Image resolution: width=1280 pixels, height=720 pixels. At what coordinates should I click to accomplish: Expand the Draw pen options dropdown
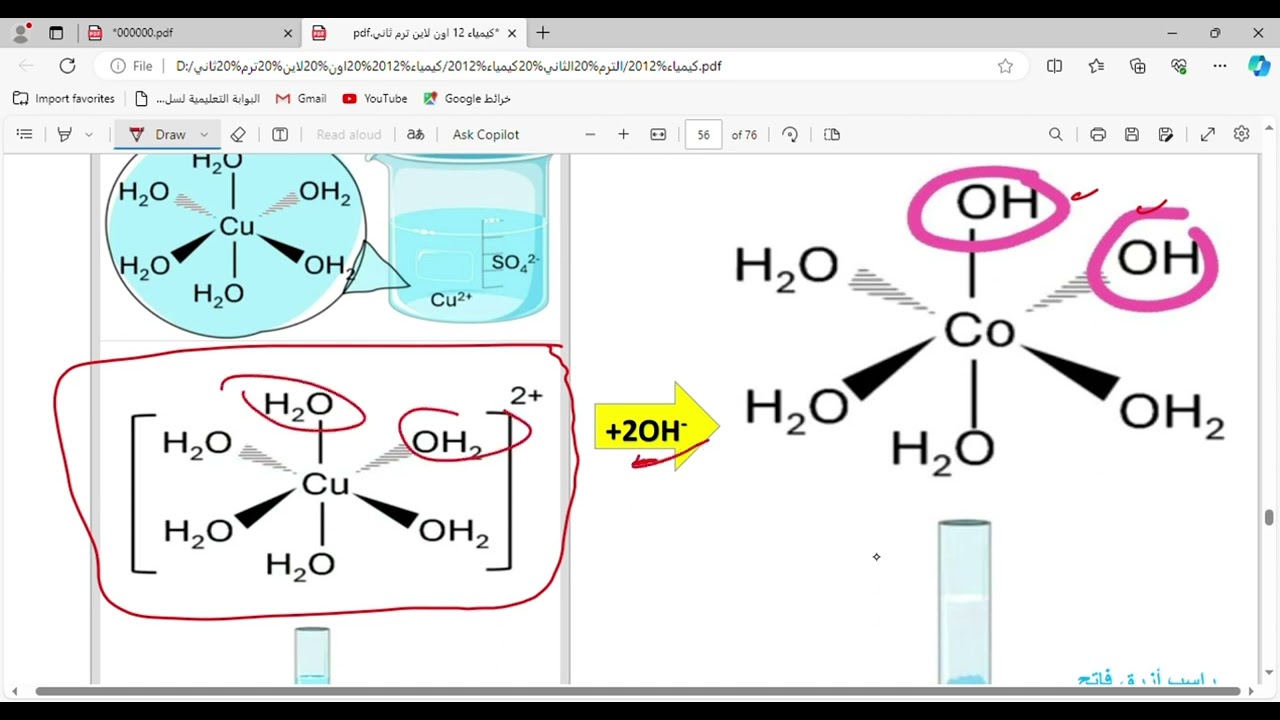click(x=204, y=134)
